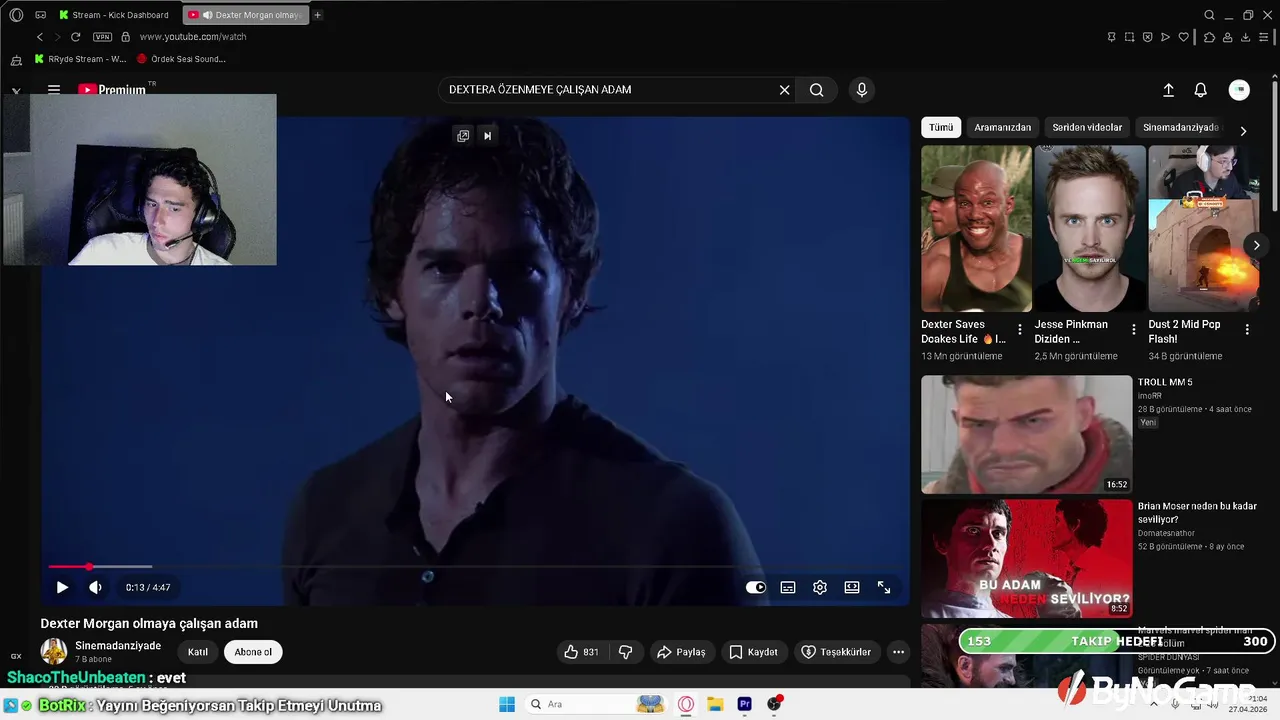This screenshot has height=720, width=1280.
Task: Select the Tümü filter chip
Action: coord(941,127)
